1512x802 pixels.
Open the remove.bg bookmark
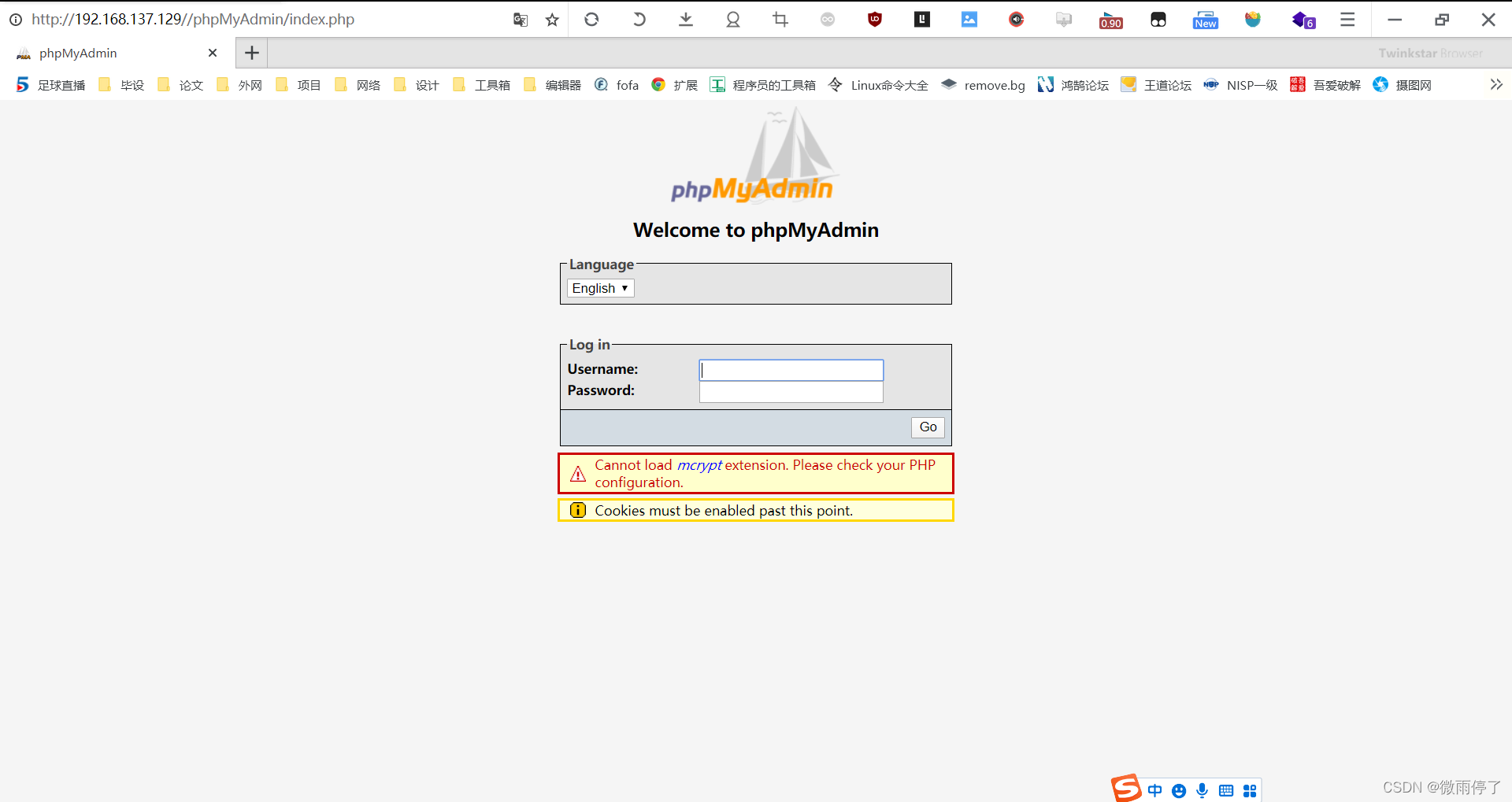click(984, 85)
